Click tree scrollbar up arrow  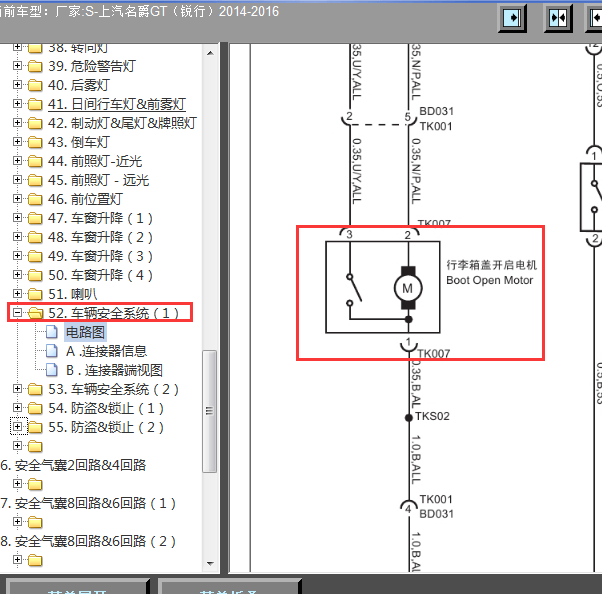point(210,53)
